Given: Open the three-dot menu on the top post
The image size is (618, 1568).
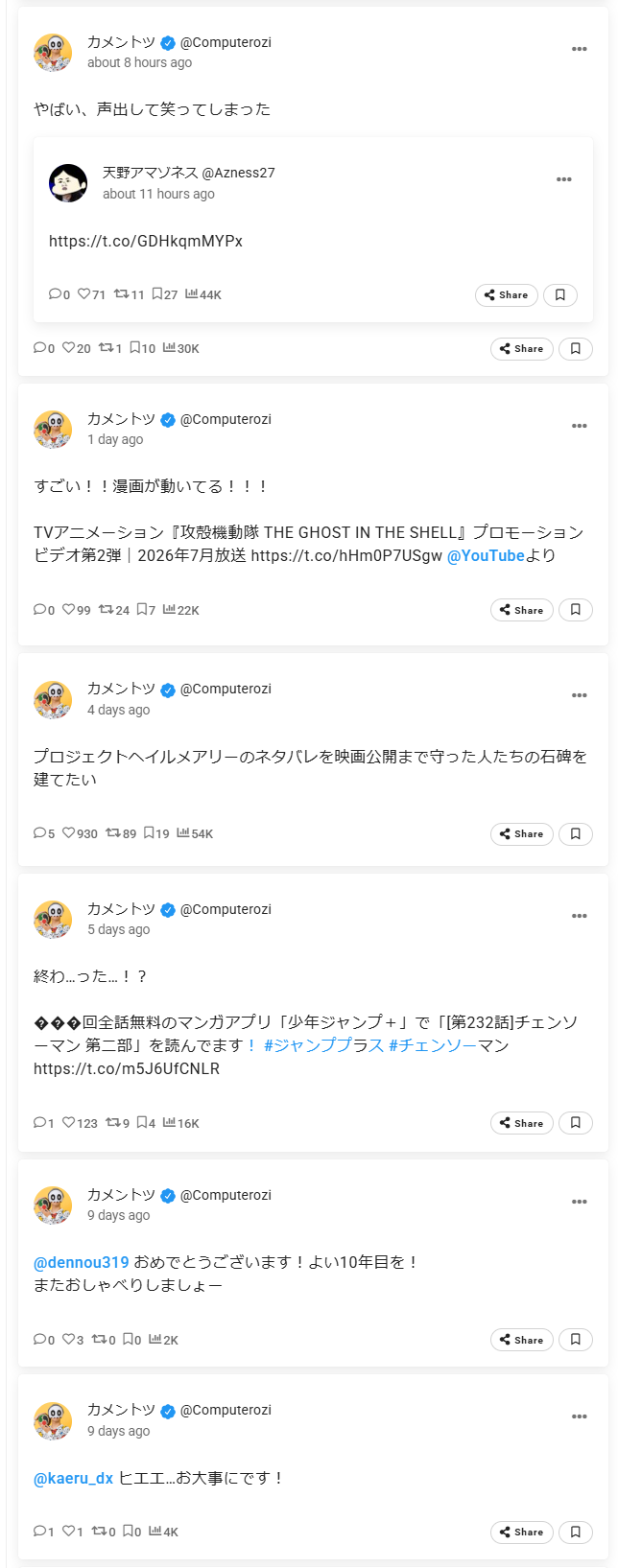Looking at the screenshot, I should point(579,49).
